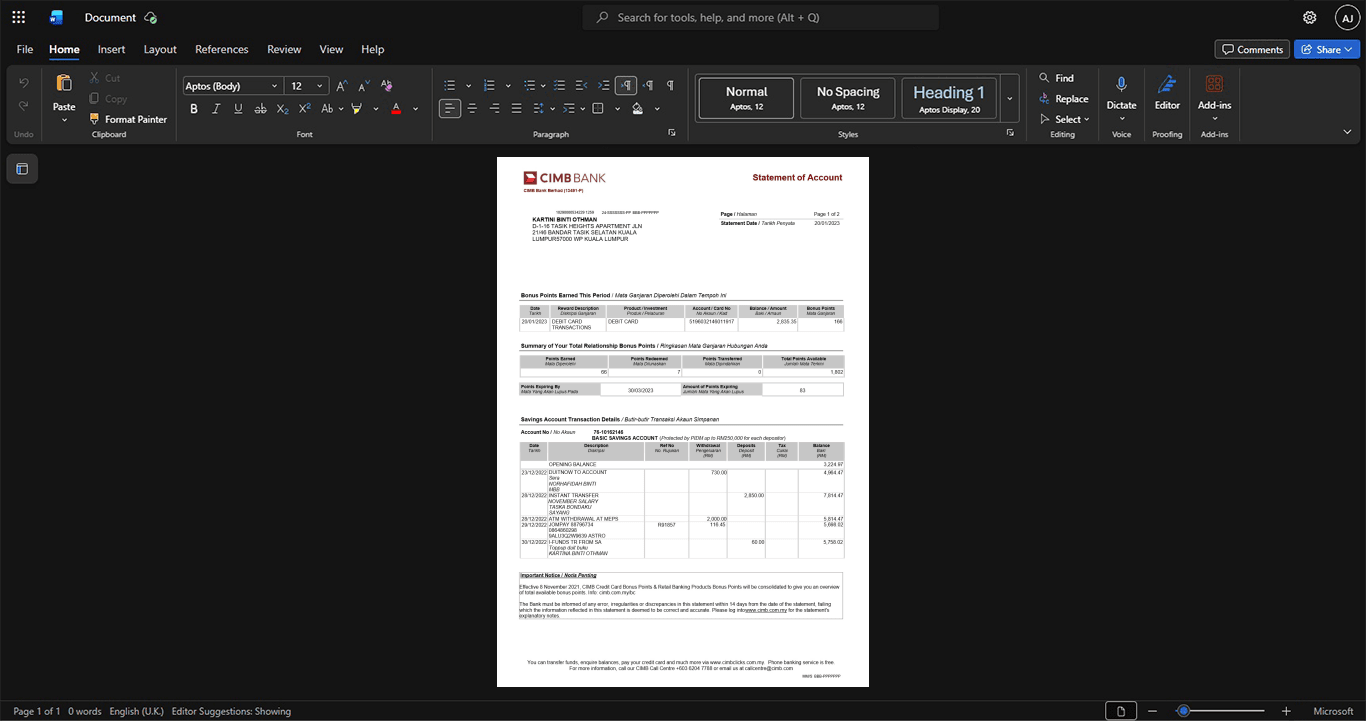The height and width of the screenshot is (721, 1366).
Task: Open the Help tab
Action: pos(373,49)
